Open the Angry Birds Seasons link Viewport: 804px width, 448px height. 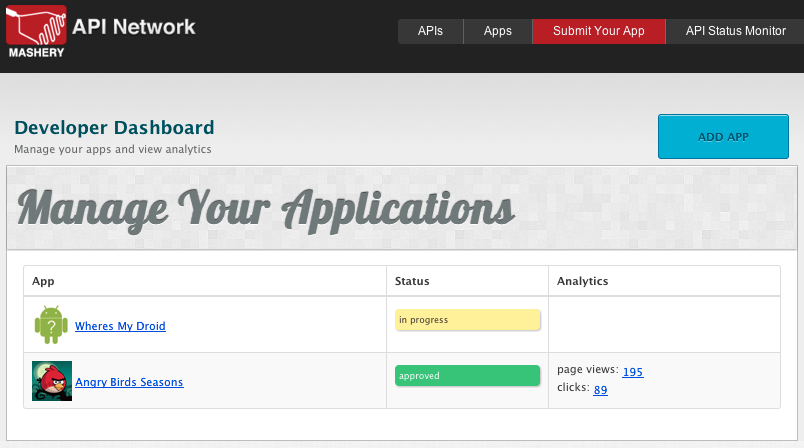click(x=129, y=382)
